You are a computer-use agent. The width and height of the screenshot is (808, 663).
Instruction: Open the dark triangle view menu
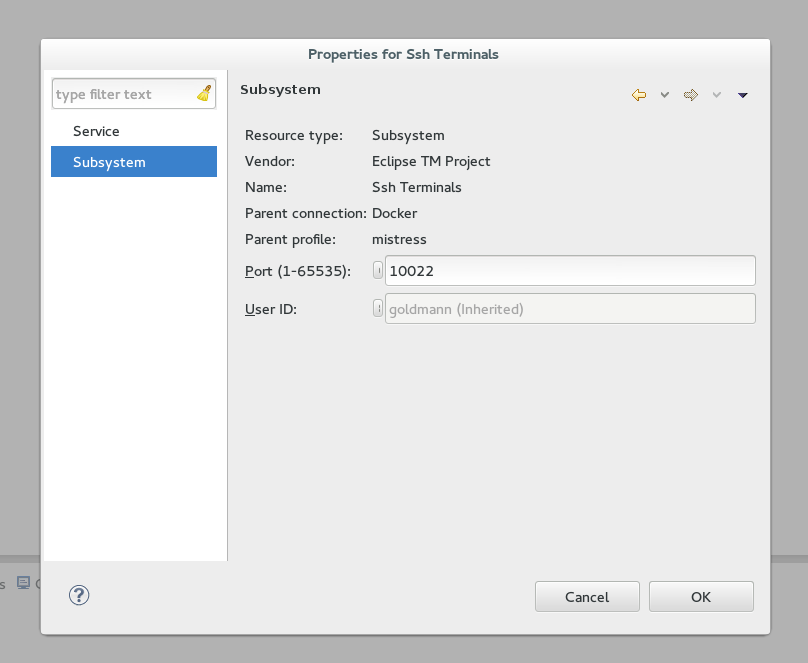point(743,95)
